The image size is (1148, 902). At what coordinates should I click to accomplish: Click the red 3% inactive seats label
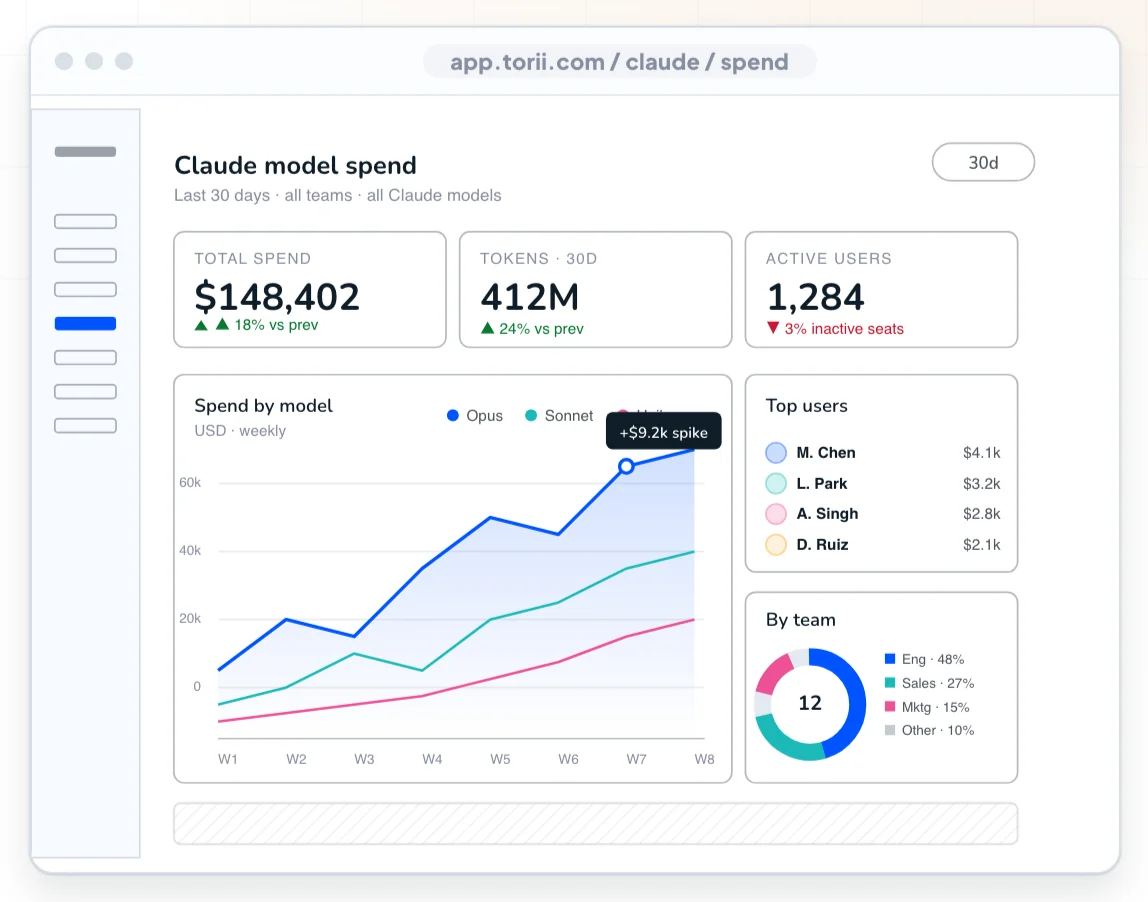pyautogui.click(x=835, y=329)
